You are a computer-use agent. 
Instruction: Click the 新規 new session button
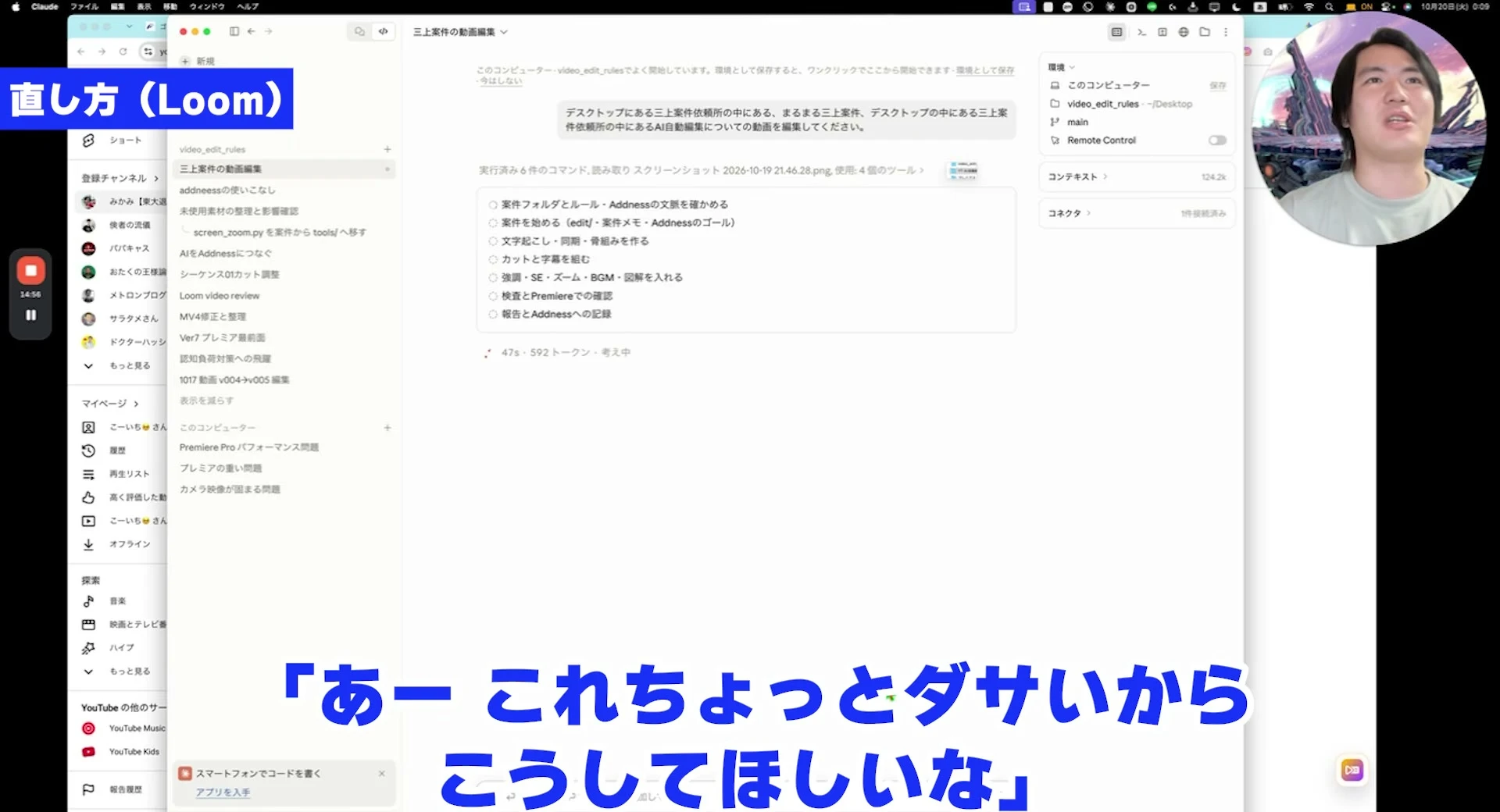coord(198,61)
